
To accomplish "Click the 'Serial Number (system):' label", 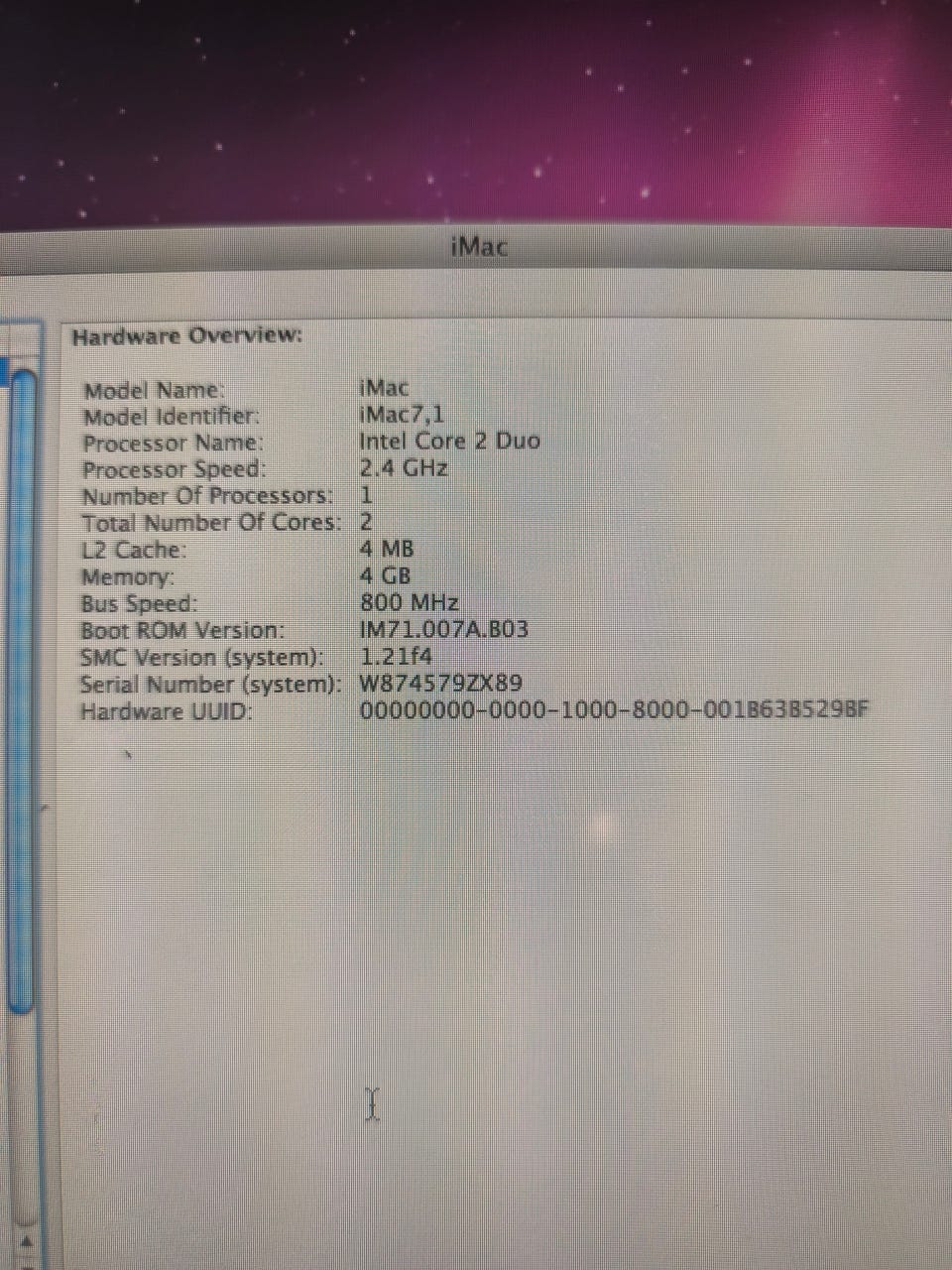I will [210, 685].
